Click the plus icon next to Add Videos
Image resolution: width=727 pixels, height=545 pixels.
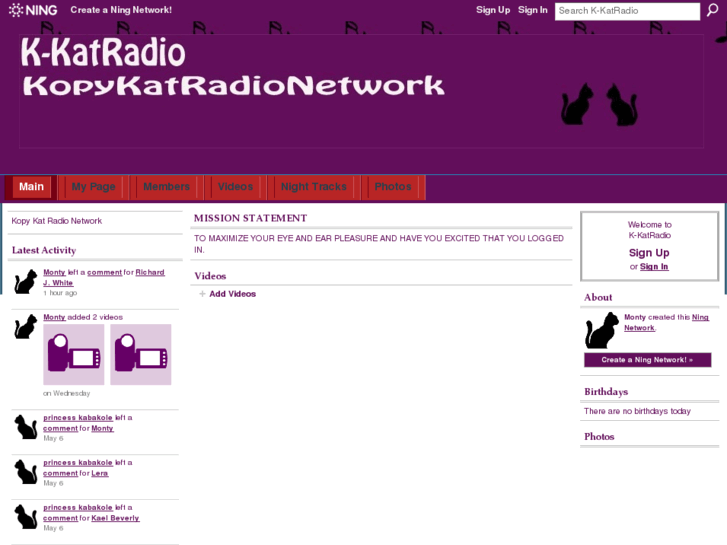click(x=202, y=294)
